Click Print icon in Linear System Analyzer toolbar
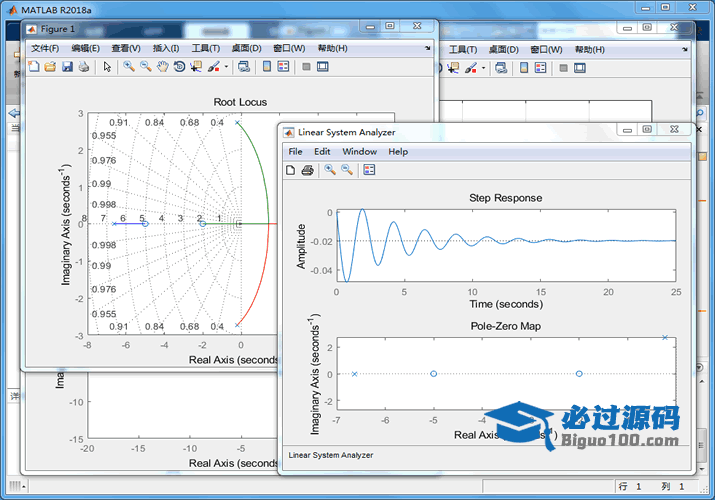 click(x=308, y=170)
